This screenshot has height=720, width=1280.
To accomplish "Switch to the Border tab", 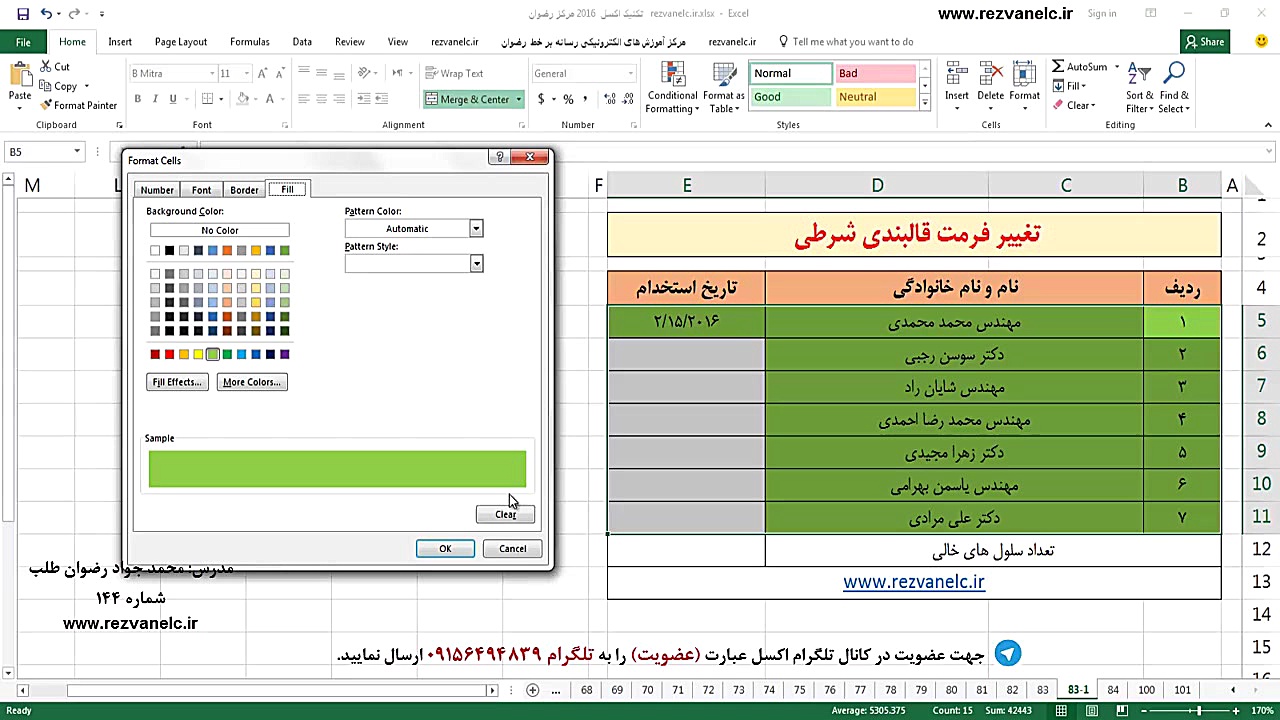I will pyautogui.click(x=244, y=189).
